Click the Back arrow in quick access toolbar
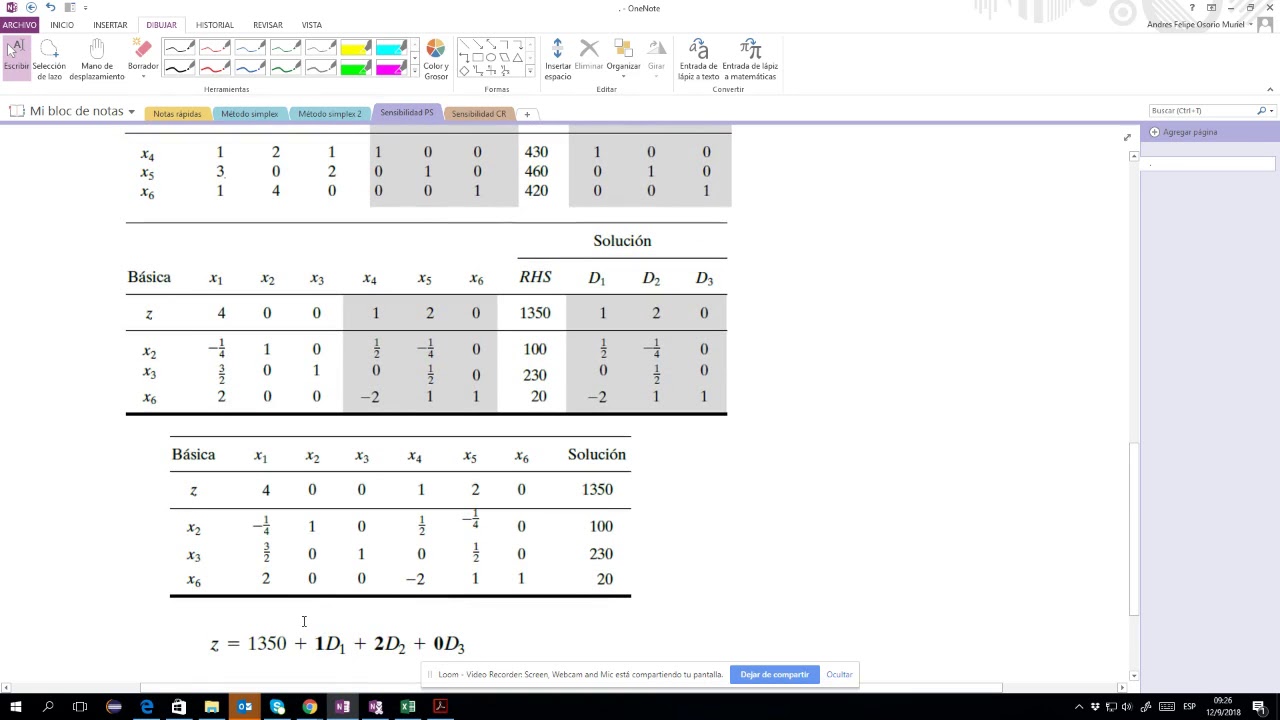This screenshot has height=720, width=1280. [x=31, y=8]
